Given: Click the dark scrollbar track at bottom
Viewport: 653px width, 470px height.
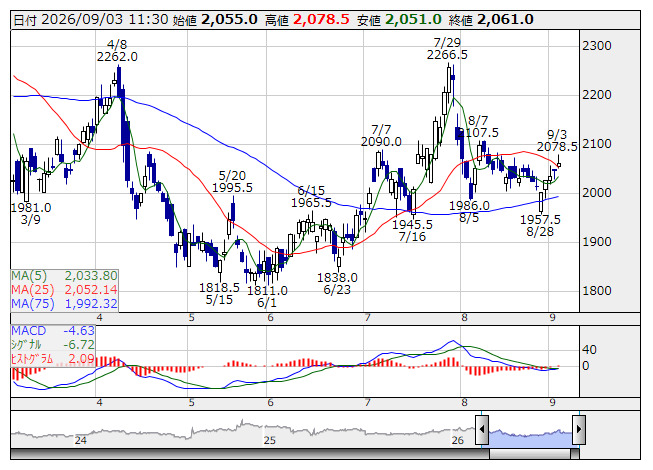Looking at the screenshot, I should click(x=250, y=453).
